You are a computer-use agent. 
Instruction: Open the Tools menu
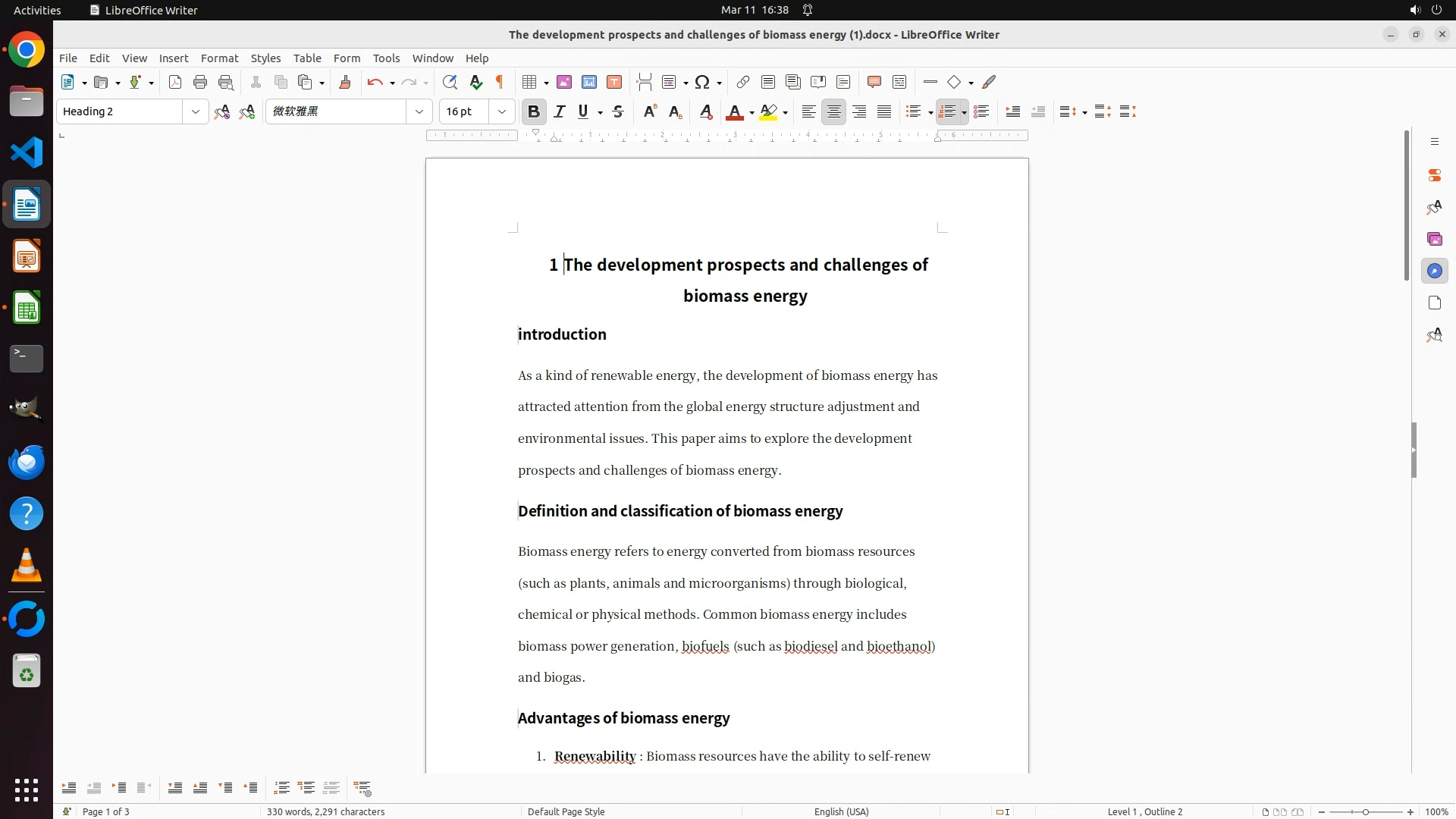386,58
